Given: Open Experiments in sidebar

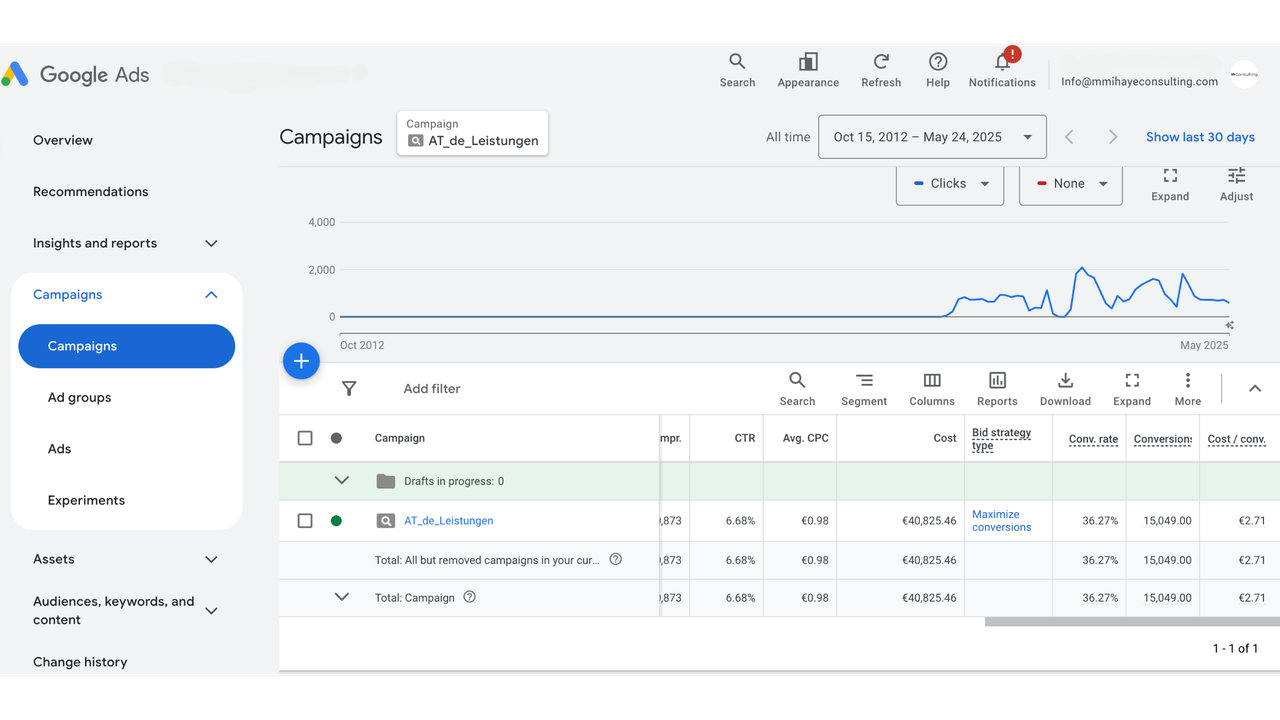Looking at the screenshot, I should pos(87,500).
